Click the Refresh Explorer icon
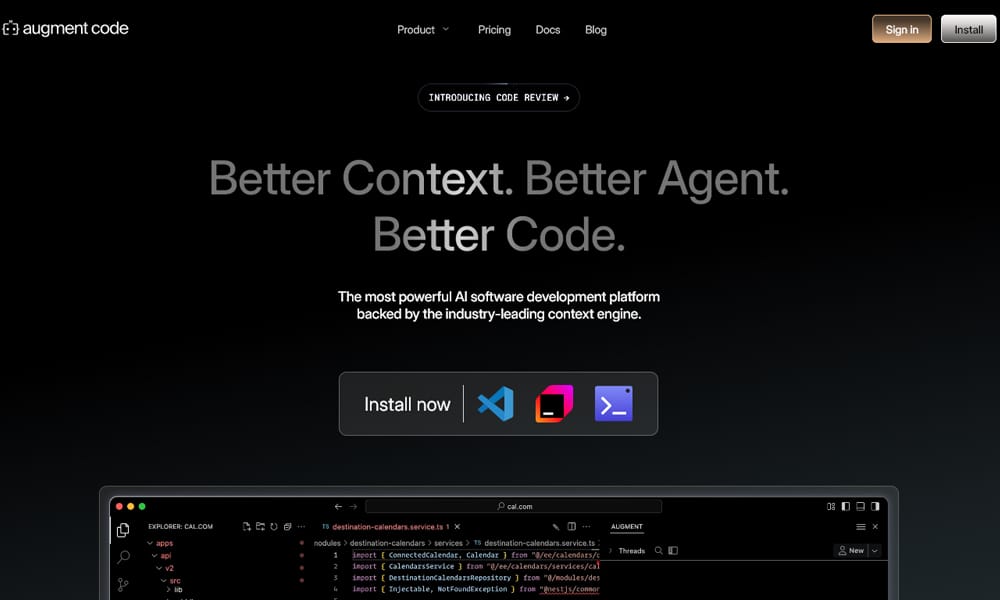 (274, 526)
